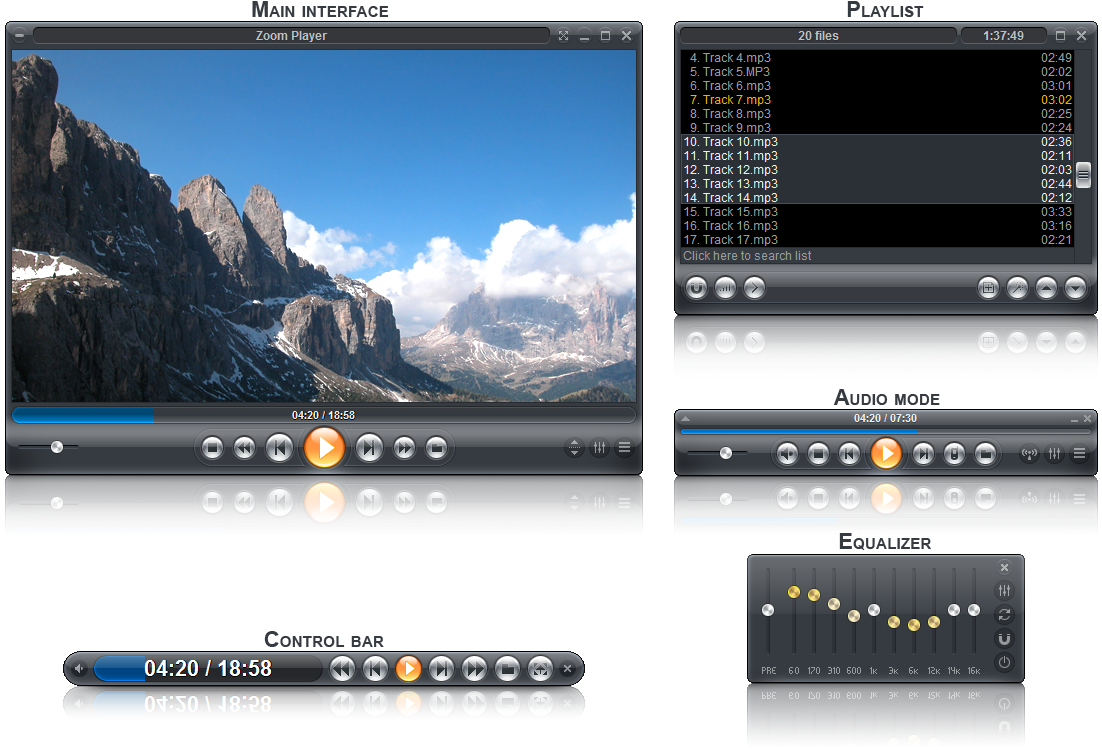Select Track 4.mp3 in playlist
The width and height of the screenshot is (1102, 750).
(x=877, y=58)
